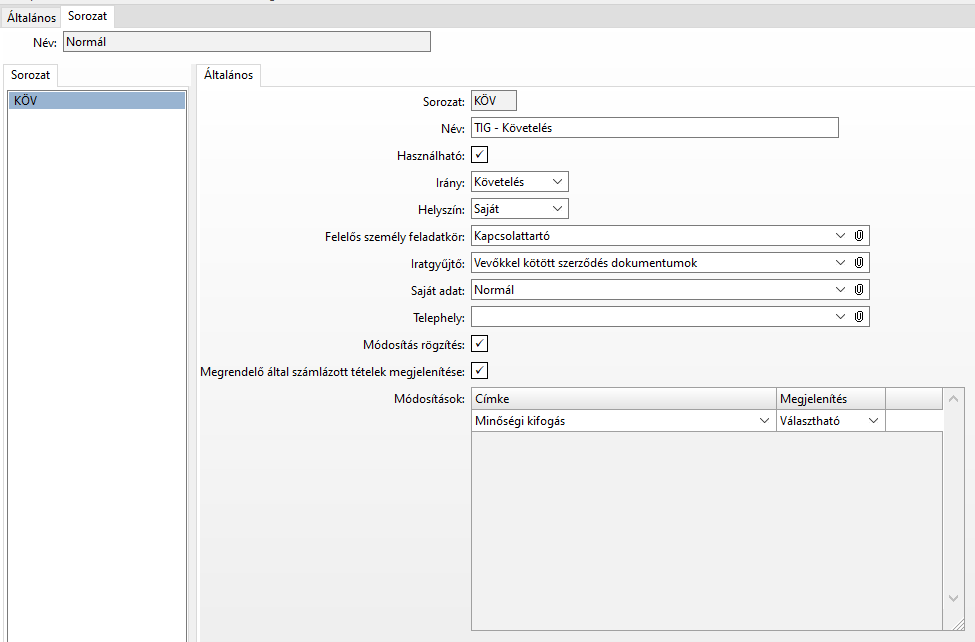Expand the Helyszín dropdown

coord(557,209)
